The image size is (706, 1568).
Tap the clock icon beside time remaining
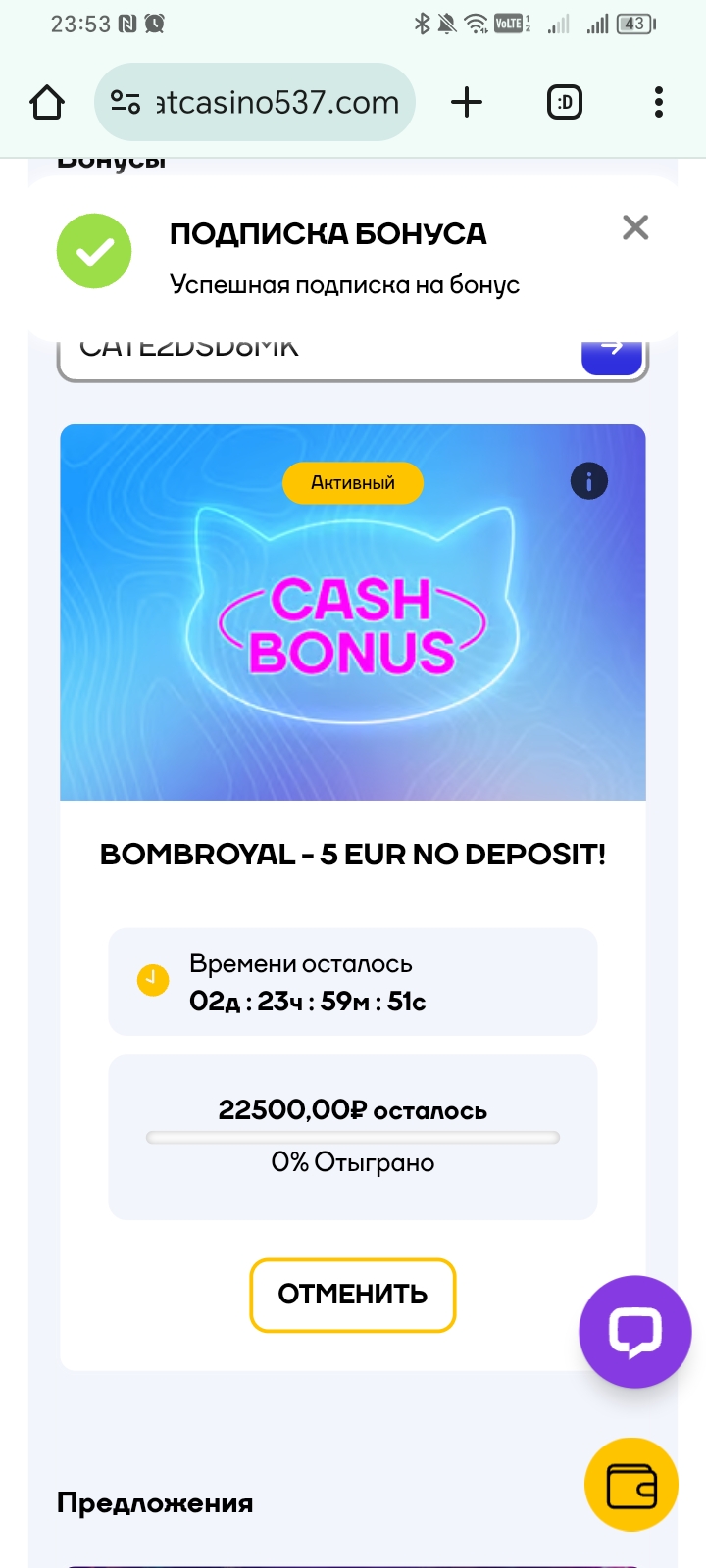(152, 980)
